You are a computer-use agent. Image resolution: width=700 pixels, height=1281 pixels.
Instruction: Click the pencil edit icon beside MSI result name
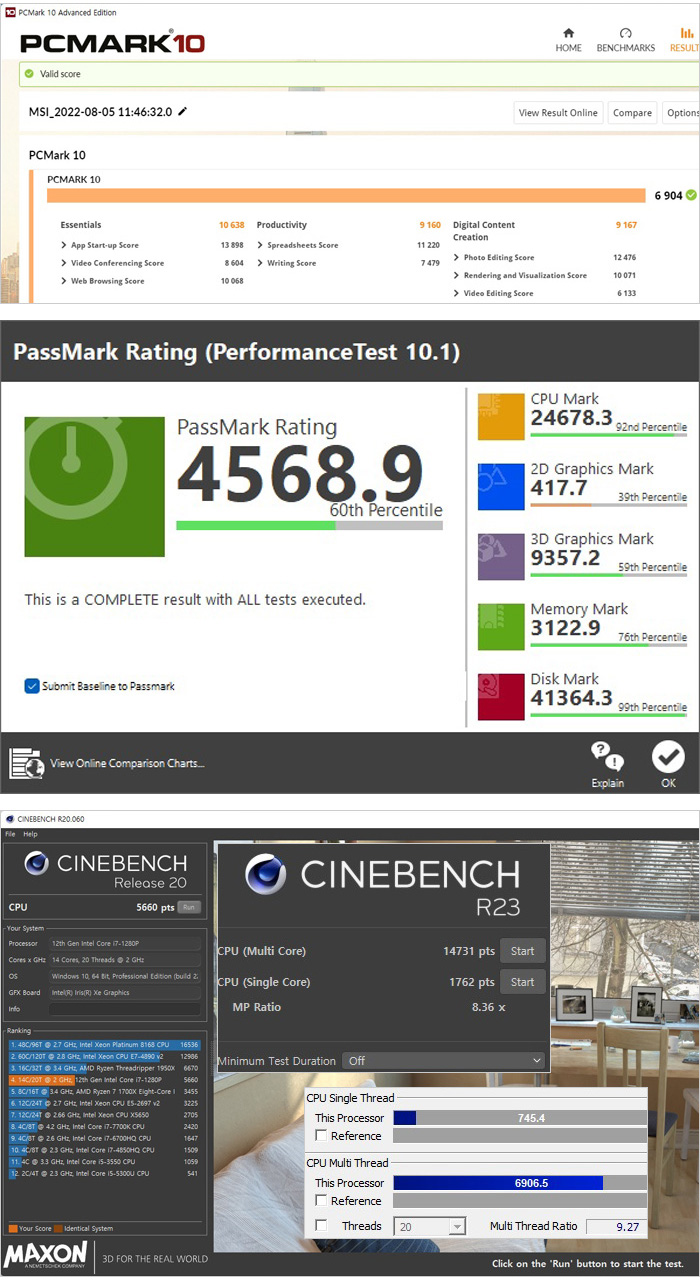[x=182, y=112]
